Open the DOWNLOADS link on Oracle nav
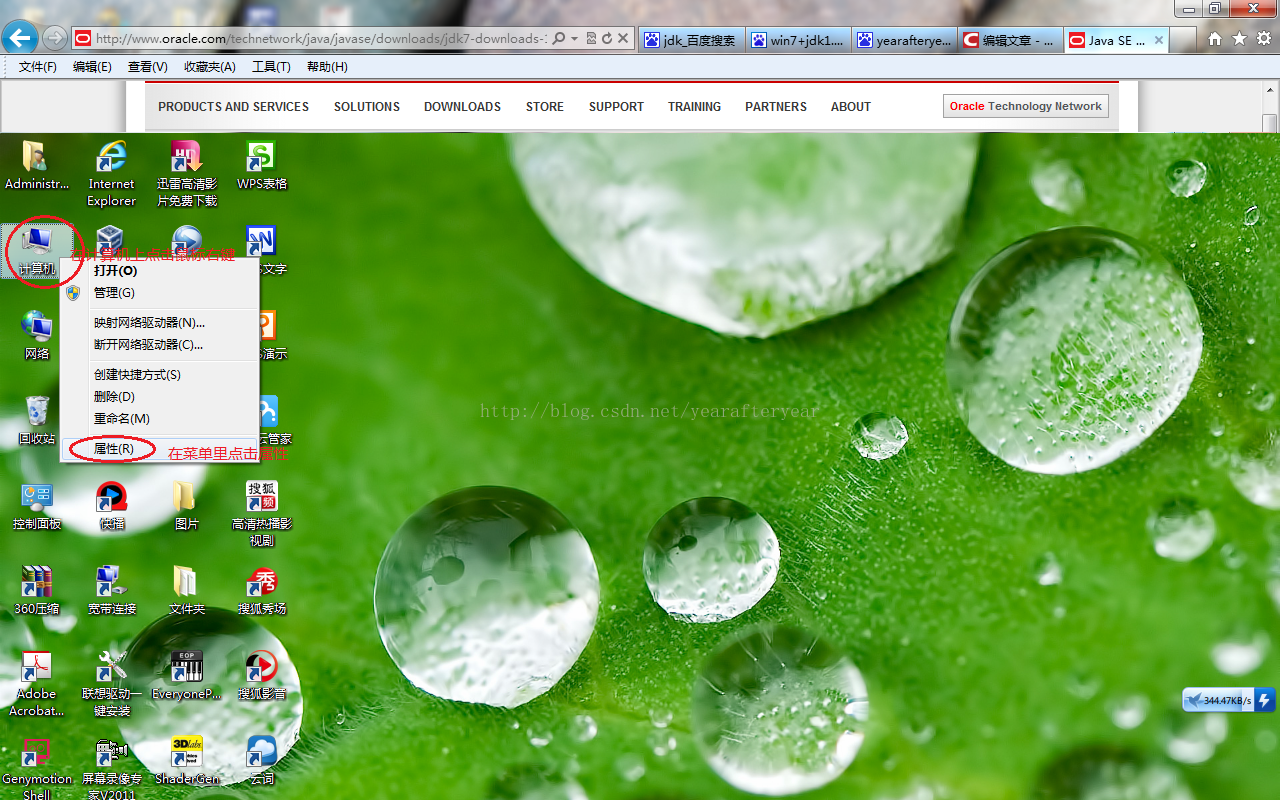Viewport: 1280px width, 800px height. (462, 106)
